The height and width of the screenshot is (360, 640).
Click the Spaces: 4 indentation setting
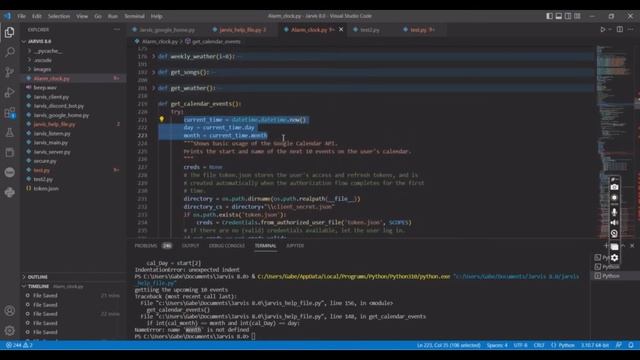(x=497, y=345)
